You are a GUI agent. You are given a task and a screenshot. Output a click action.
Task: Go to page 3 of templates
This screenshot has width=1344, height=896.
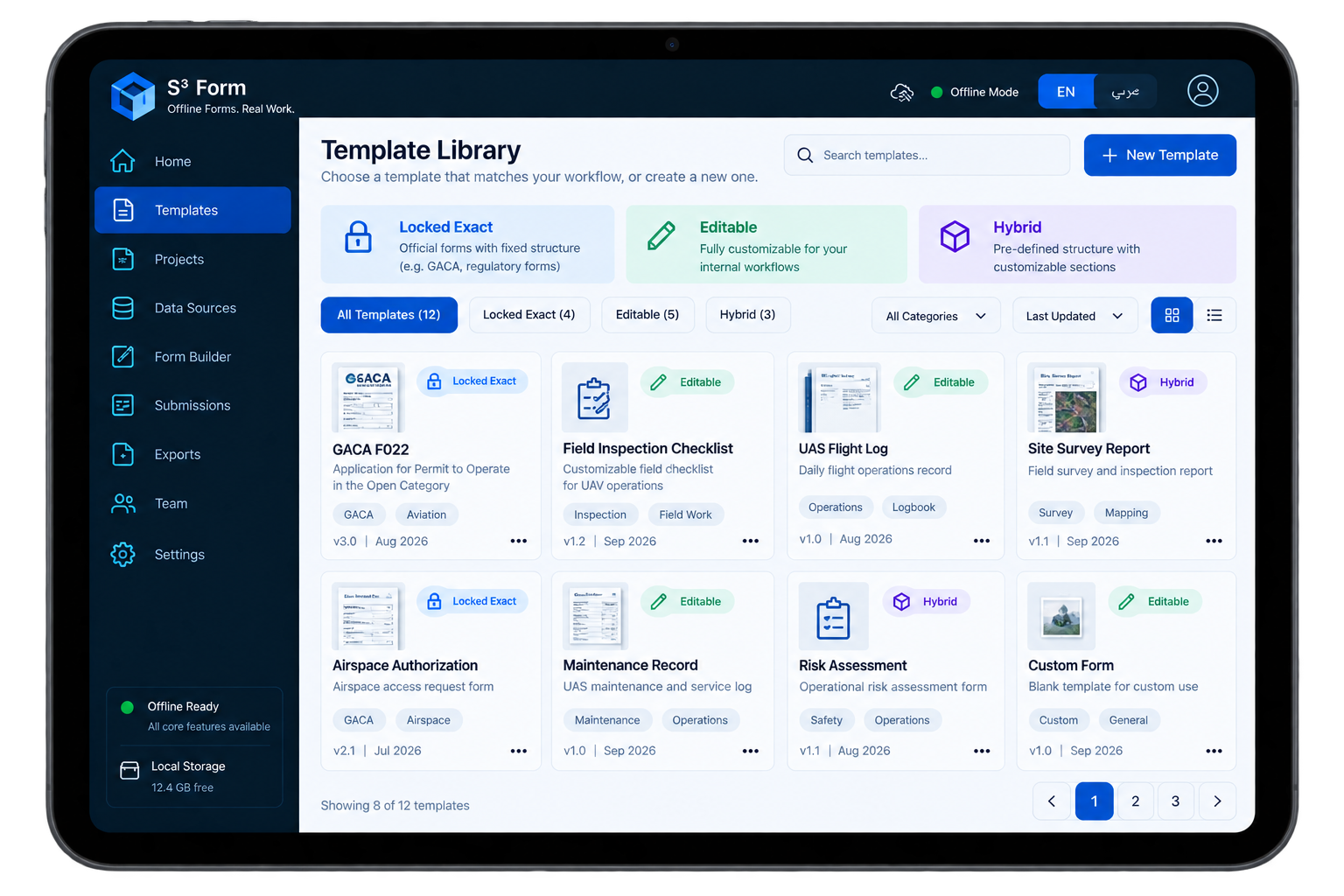coord(1176,801)
